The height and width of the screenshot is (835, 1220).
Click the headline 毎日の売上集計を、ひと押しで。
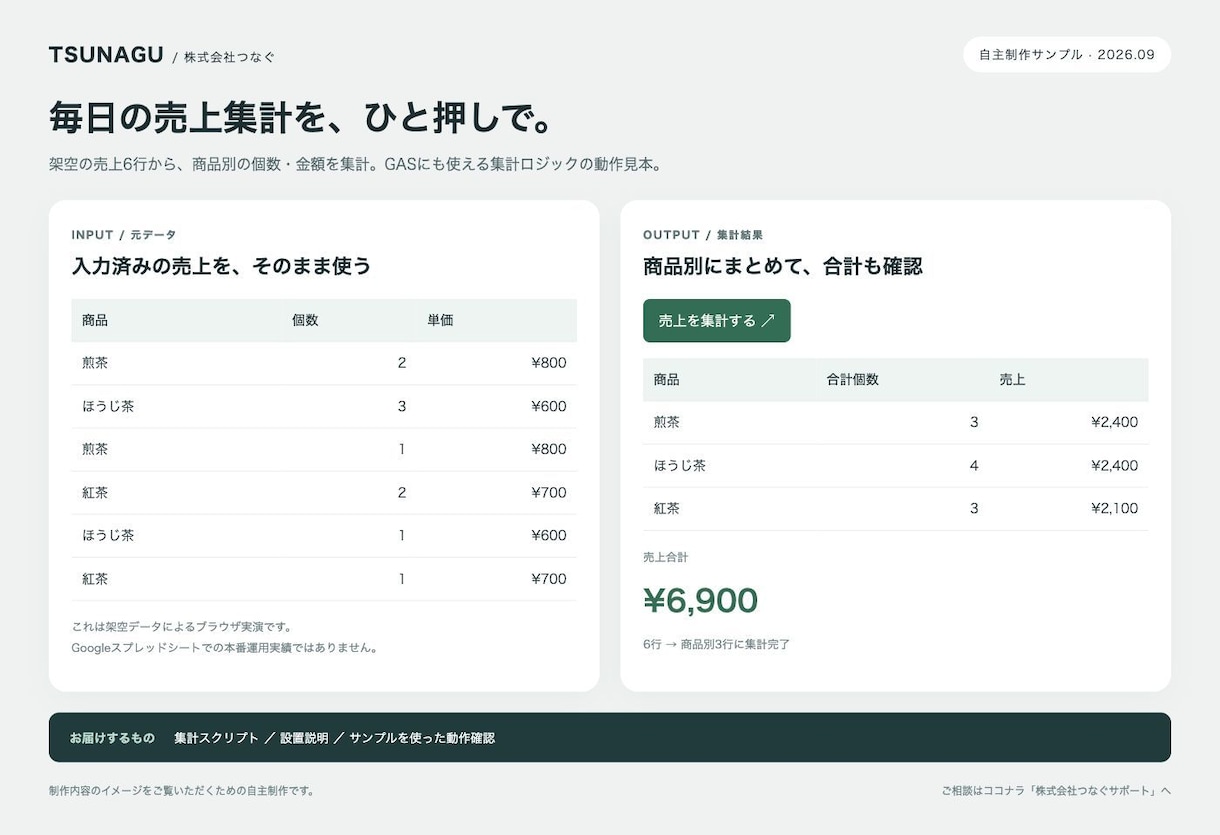pyautogui.click(x=301, y=119)
